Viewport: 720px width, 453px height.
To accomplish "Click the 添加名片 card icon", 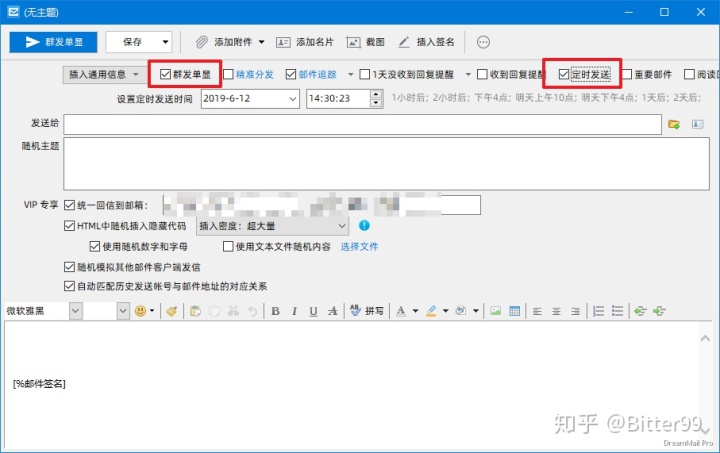I will click(x=283, y=42).
